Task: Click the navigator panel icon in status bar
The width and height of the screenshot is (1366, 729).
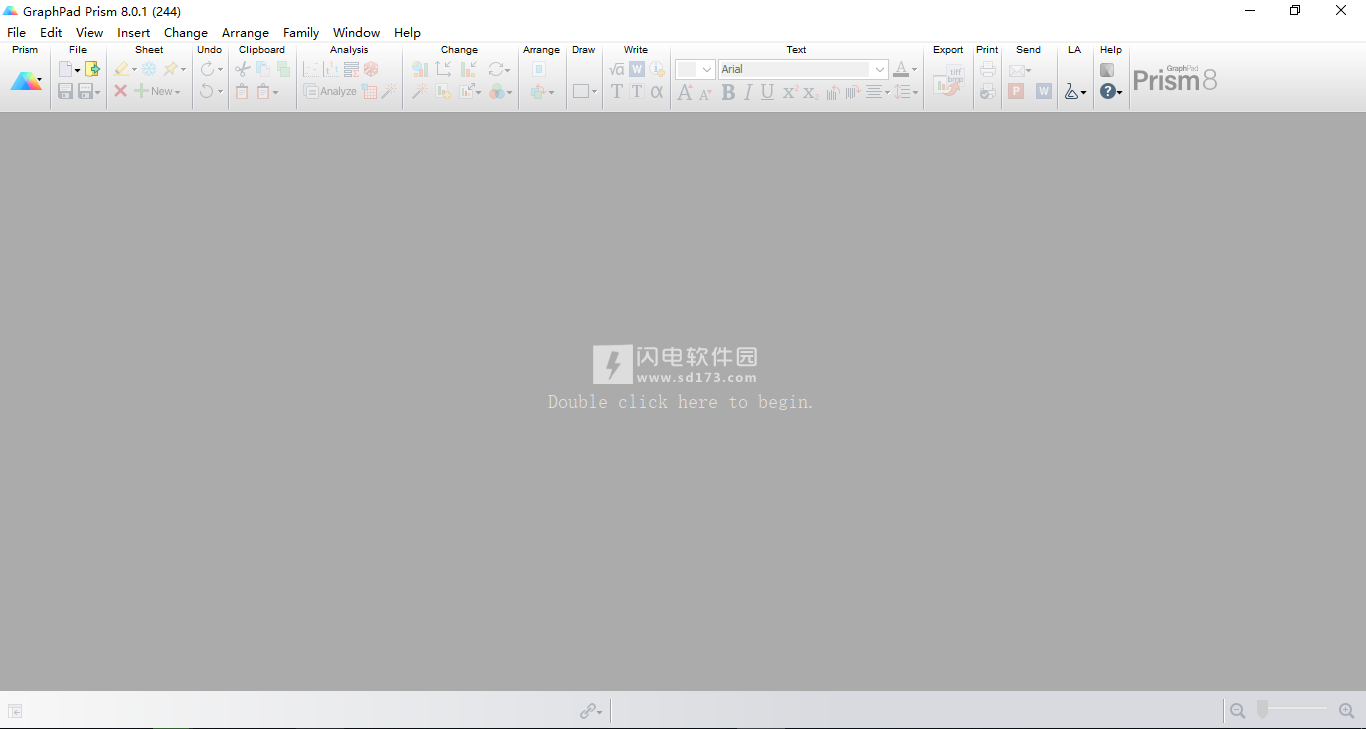Action: pyautogui.click(x=15, y=711)
